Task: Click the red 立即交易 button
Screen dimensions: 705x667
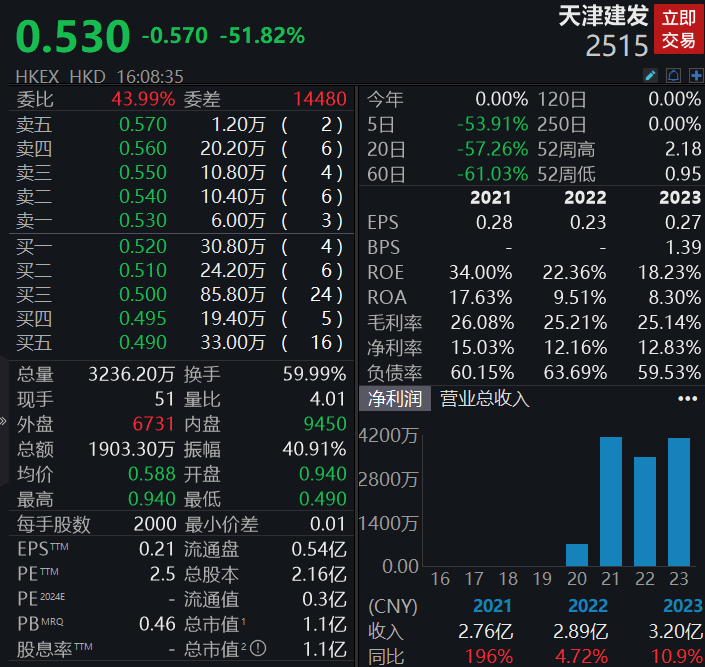Action: tap(679, 29)
